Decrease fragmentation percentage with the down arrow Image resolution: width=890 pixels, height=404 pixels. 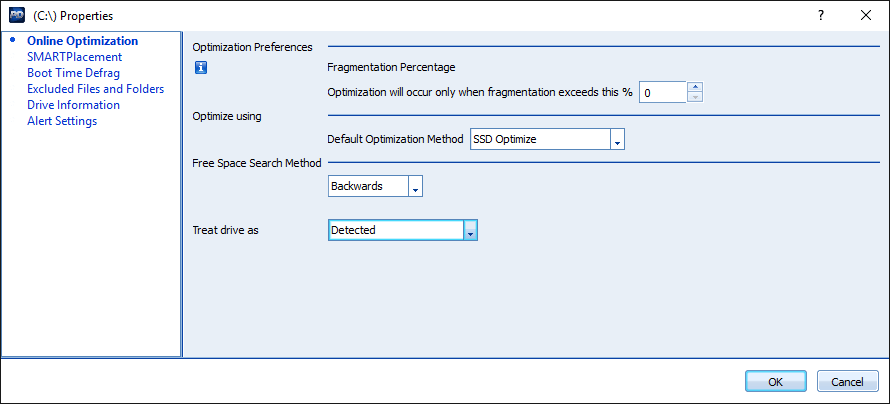click(x=695, y=97)
